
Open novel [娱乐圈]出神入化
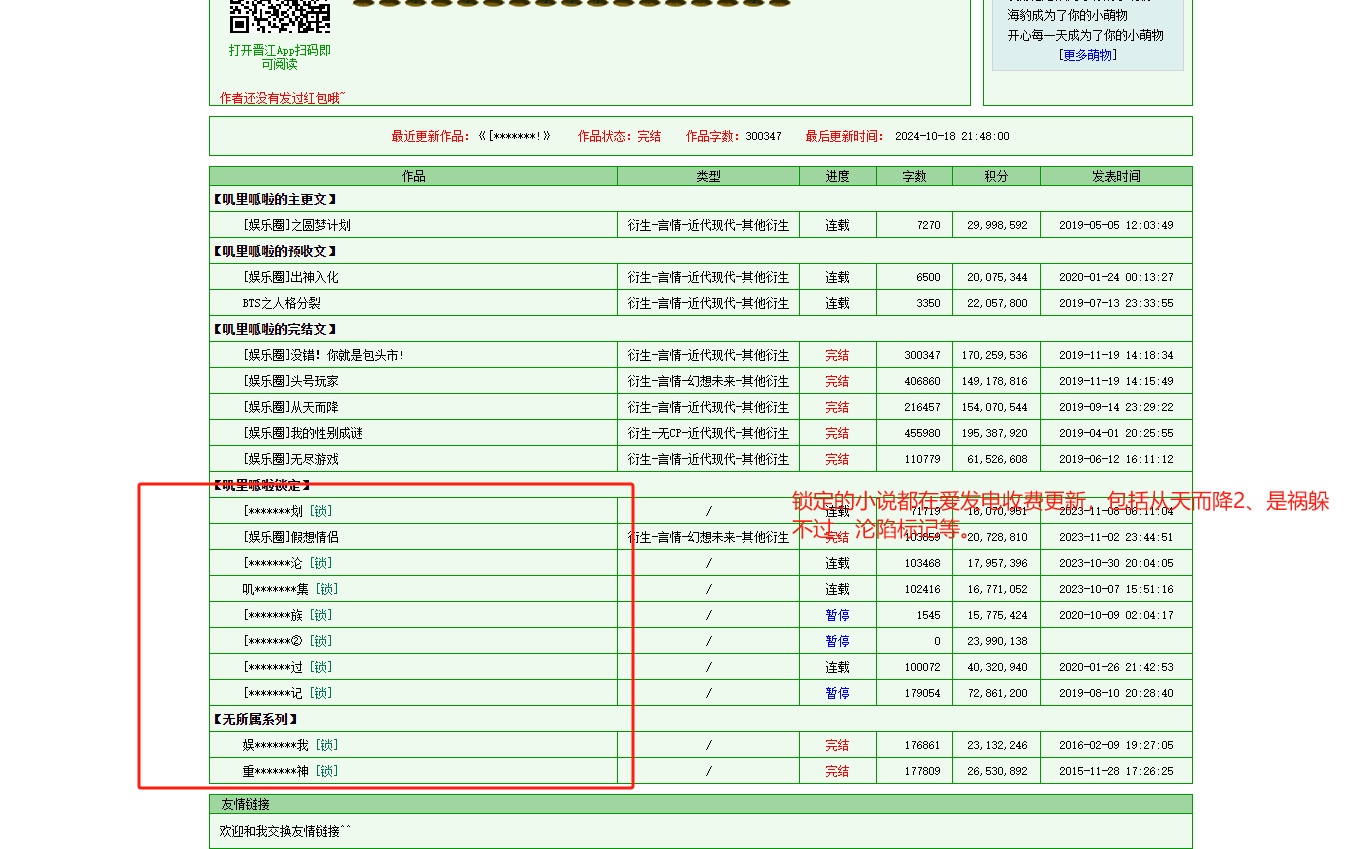coord(290,277)
